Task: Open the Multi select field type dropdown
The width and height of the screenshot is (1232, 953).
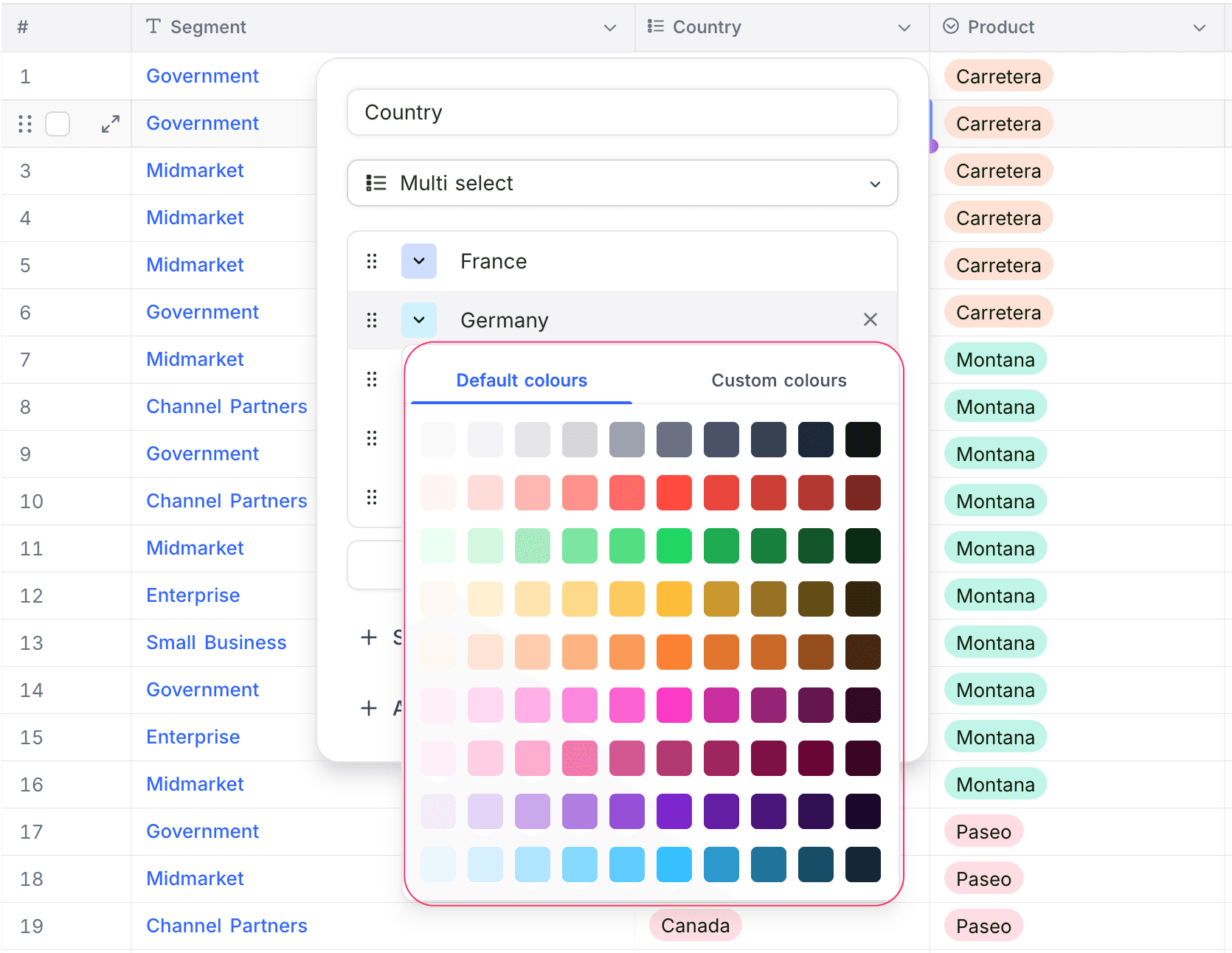Action: pos(622,183)
